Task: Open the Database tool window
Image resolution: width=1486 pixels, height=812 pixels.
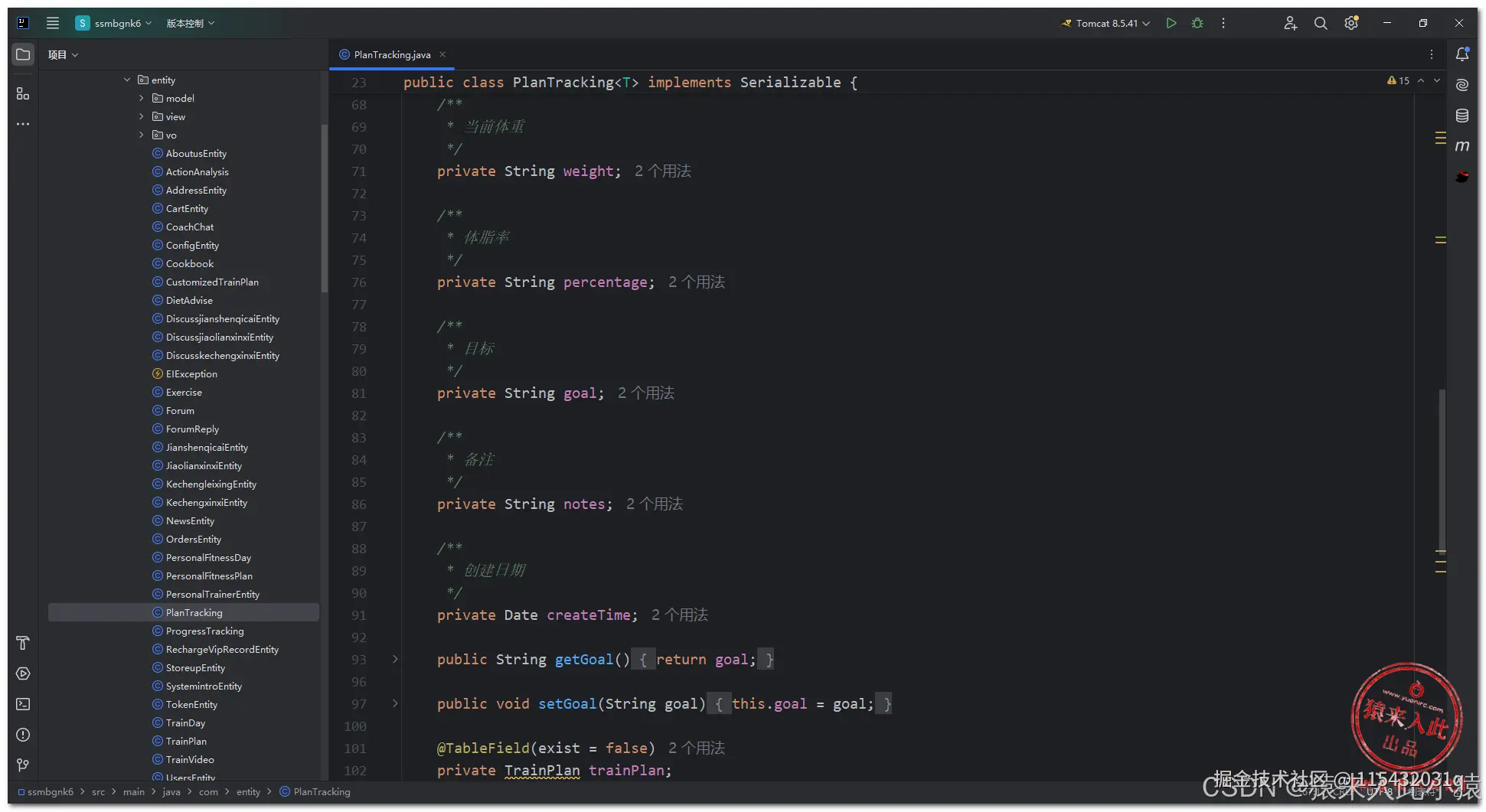Action: (1462, 116)
